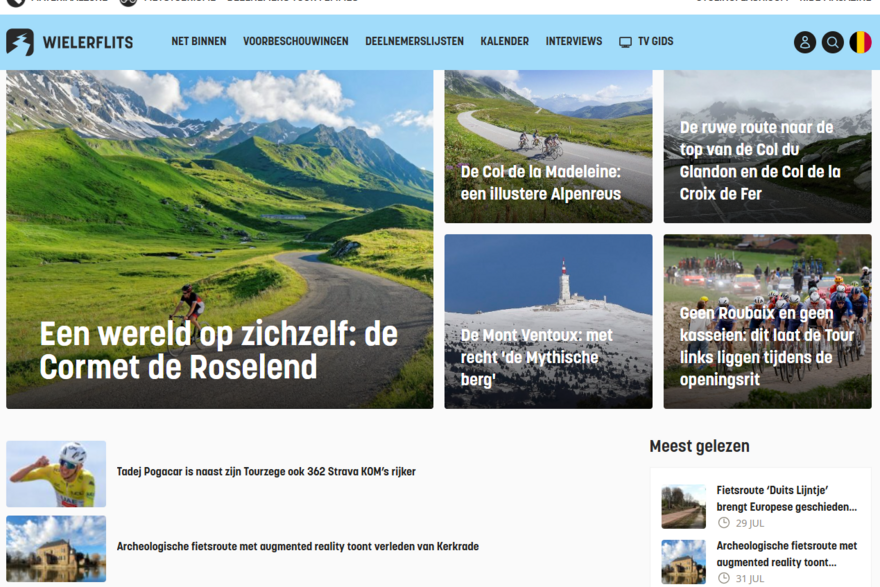Viewport: 880px width, 587px height.
Task: Open the KALENDER page
Action: [x=505, y=42]
